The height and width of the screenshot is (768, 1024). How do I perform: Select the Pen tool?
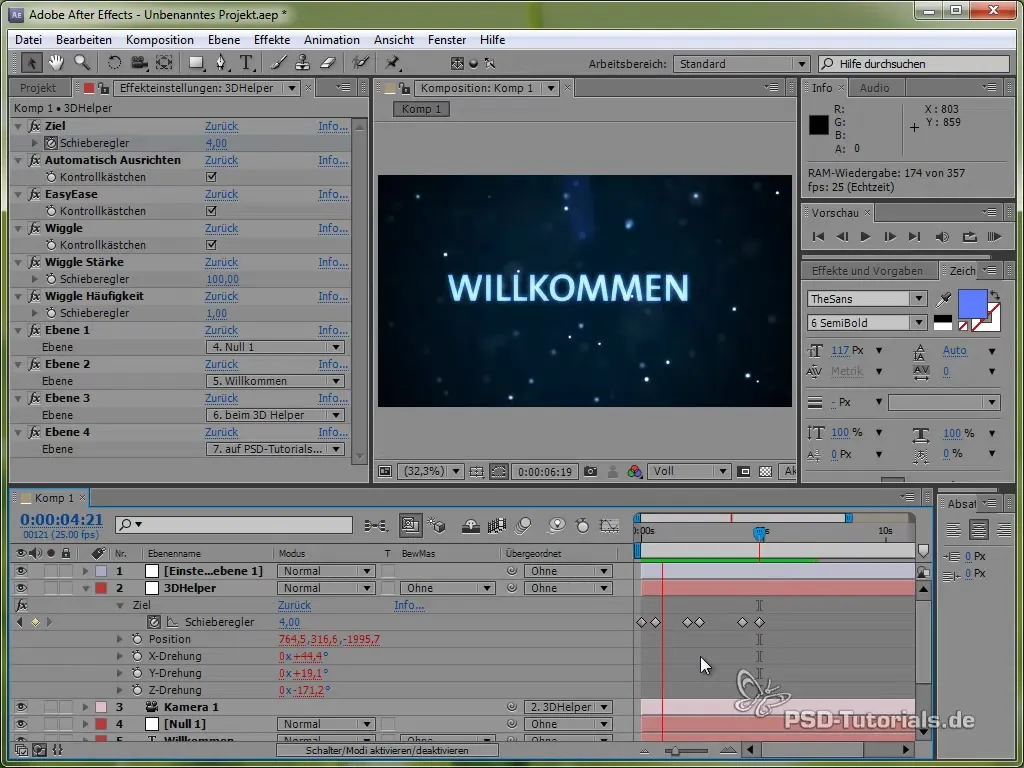221,63
